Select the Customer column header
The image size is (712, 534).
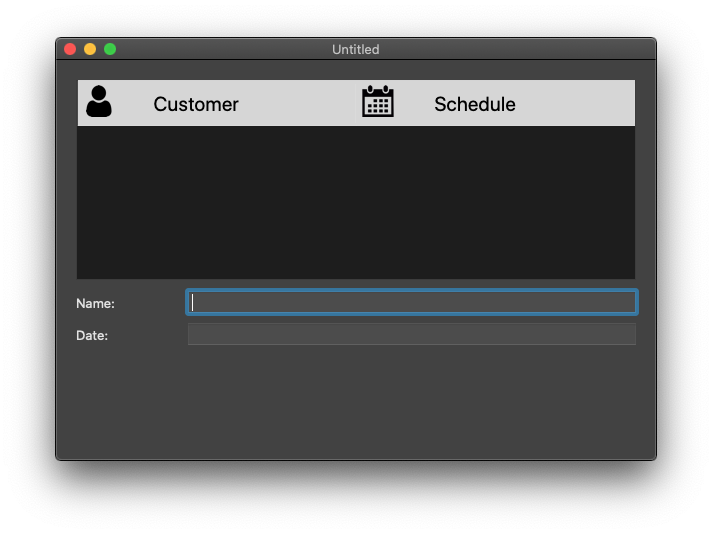pos(216,103)
